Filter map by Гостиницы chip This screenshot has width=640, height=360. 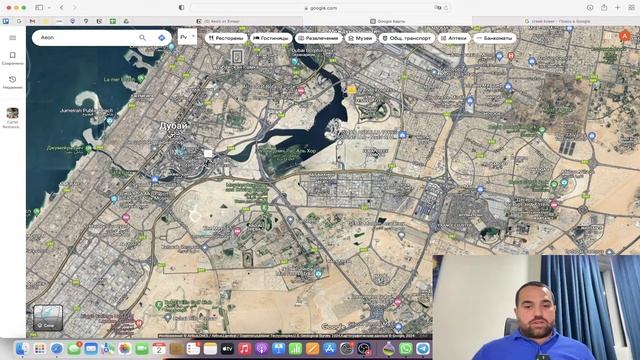click(x=271, y=38)
